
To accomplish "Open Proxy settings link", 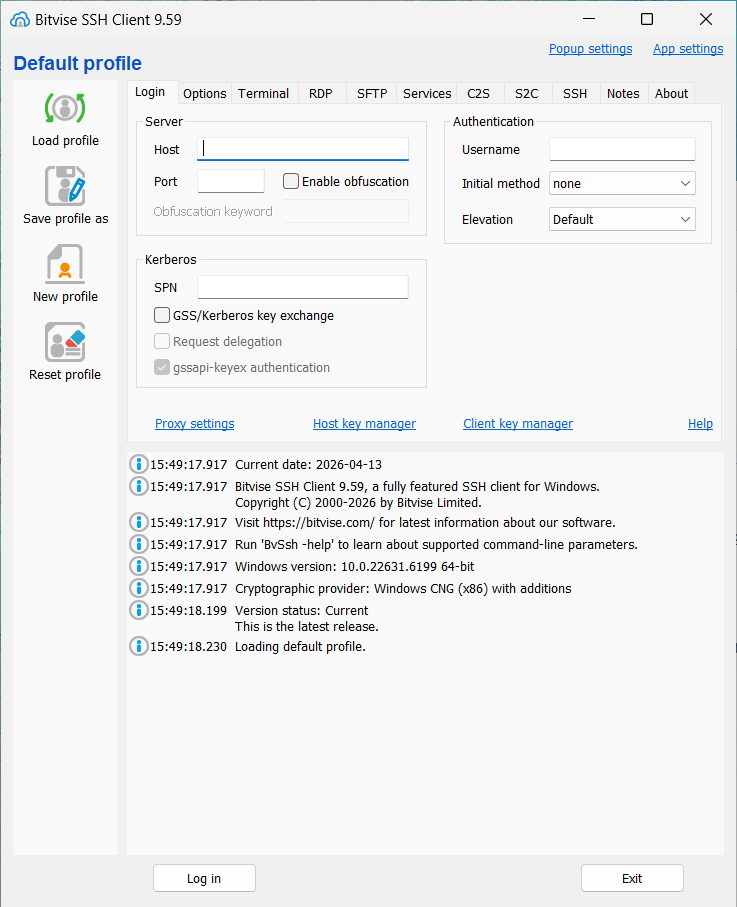I will pyautogui.click(x=194, y=423).
